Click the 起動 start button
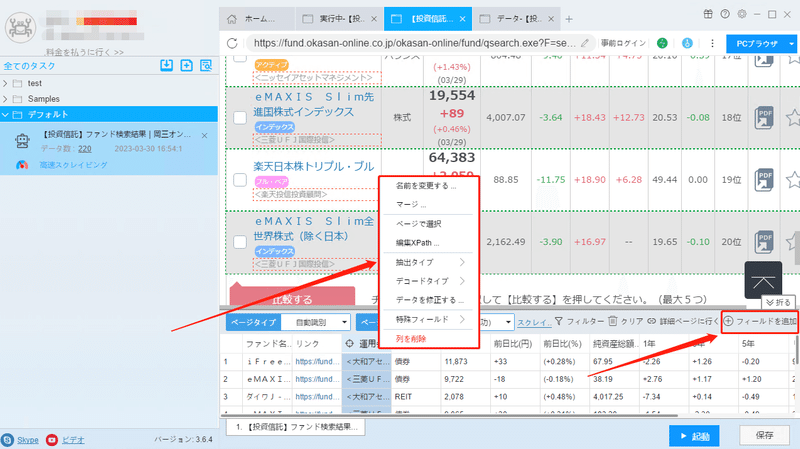 (694, 436)
